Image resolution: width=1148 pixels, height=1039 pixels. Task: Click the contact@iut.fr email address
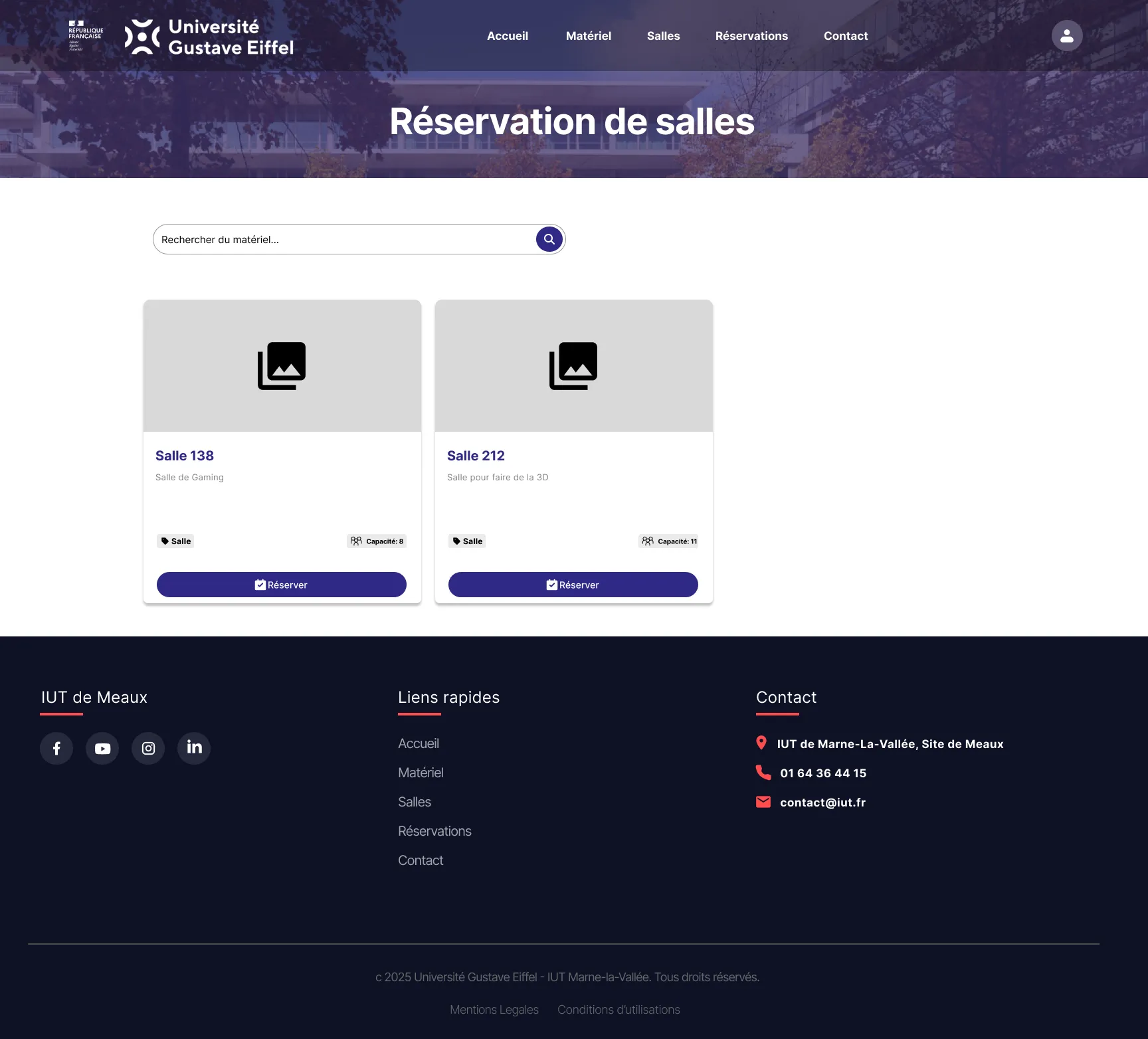pyautogui.click(x=822, y=803)
